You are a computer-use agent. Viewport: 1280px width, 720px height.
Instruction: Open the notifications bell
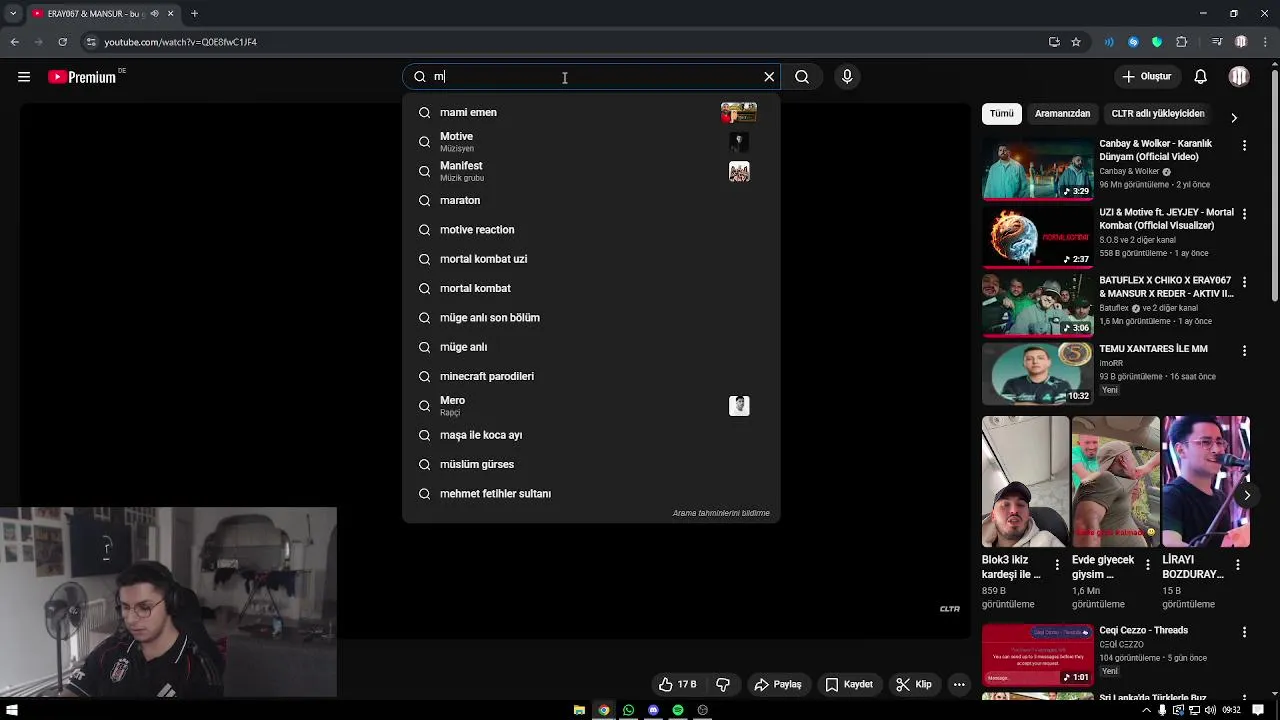1201,77
